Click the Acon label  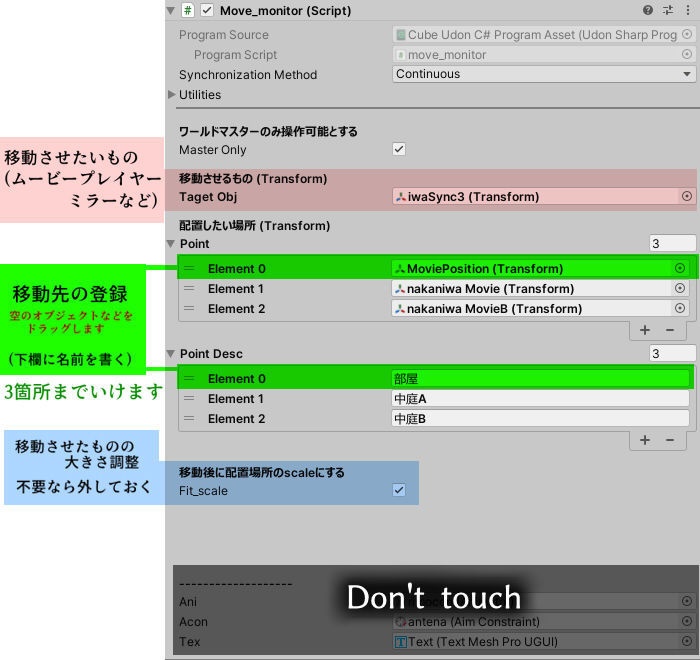[193, 622]
